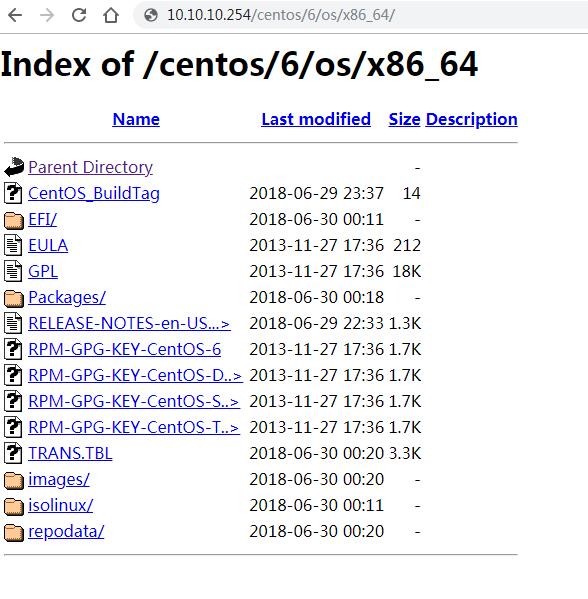This screenshot has height=599, width=588.
Task: Click the browser back arrow
Action: click(15, 15)
